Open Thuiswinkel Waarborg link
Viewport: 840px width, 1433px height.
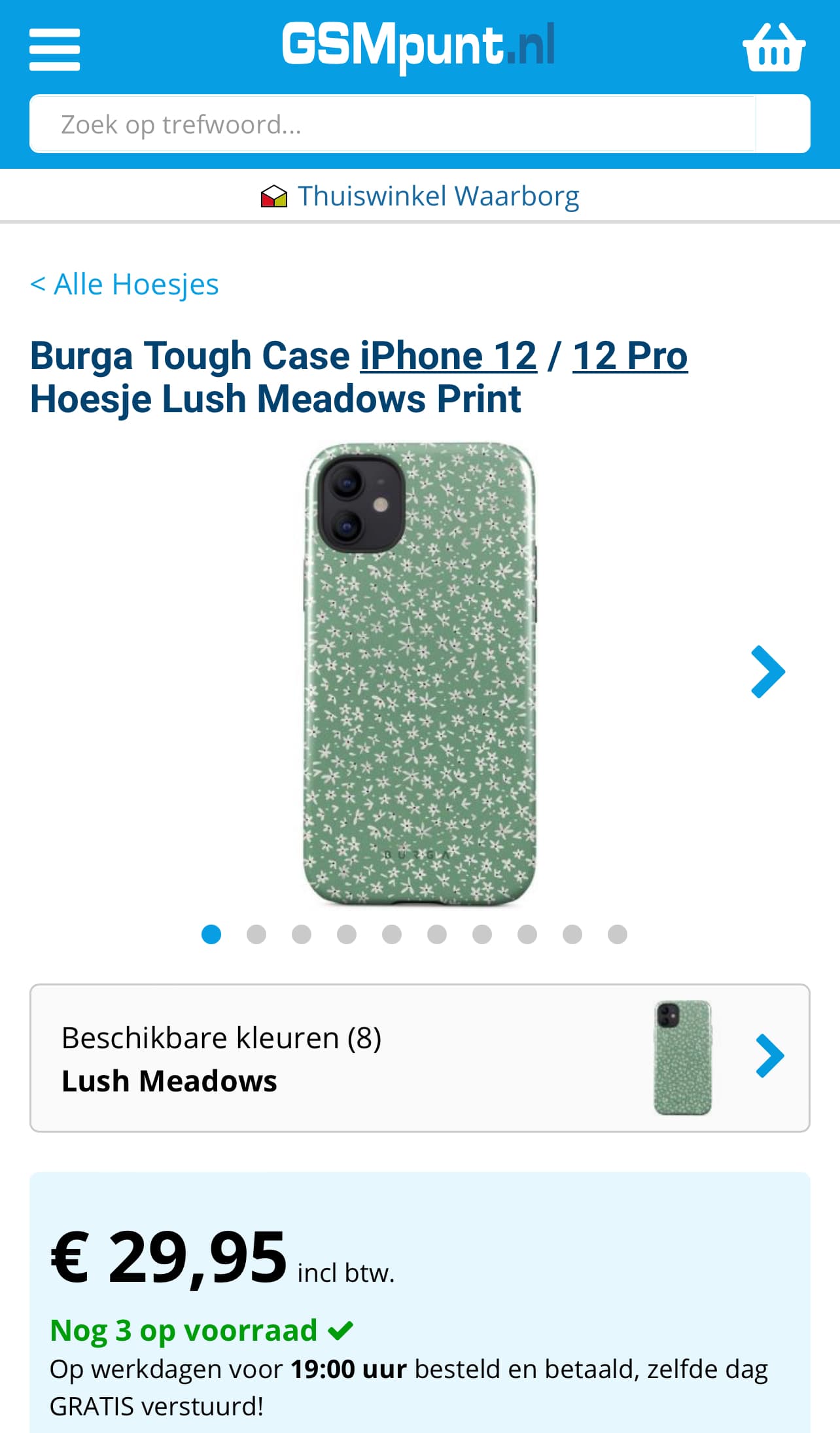tap(438, 196)
